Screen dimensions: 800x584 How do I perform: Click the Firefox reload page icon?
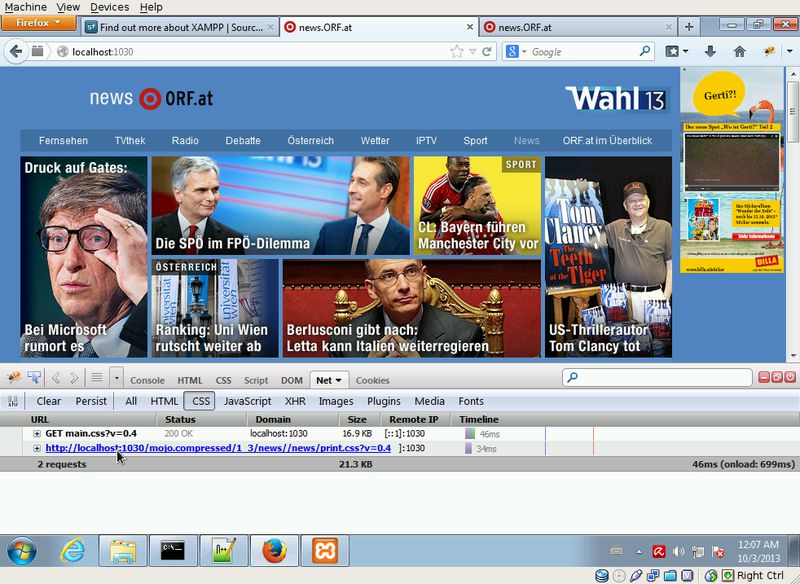pyautogui.click(x=488, y=51)
